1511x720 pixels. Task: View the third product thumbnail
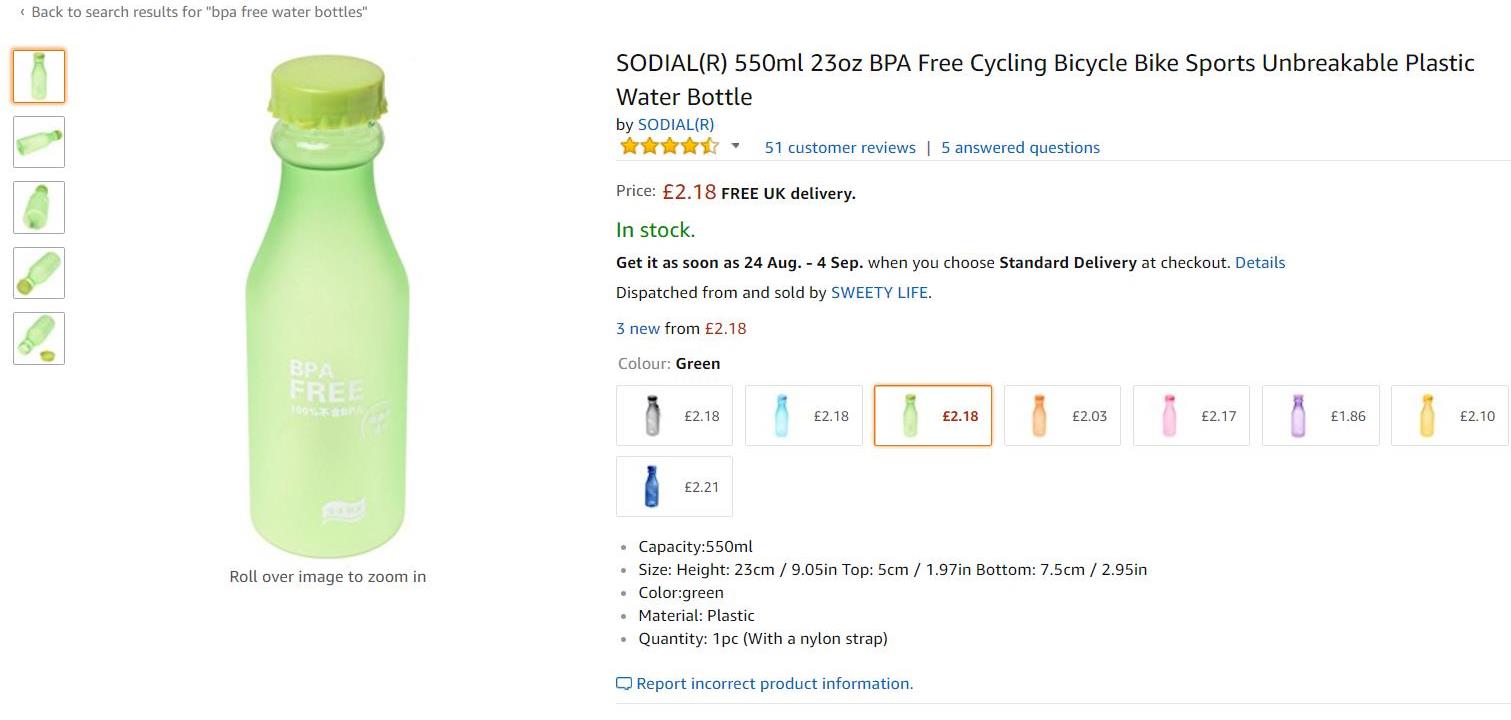39,207
